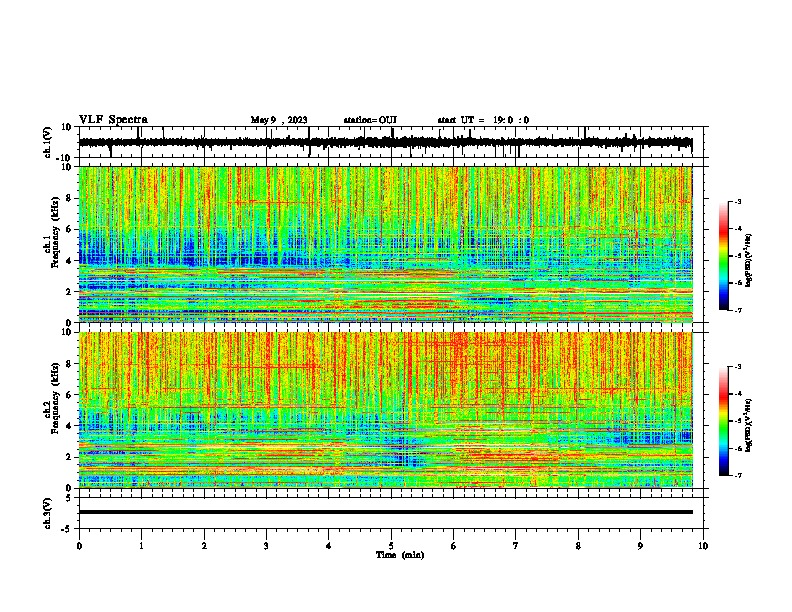Screen dimensions: 792x612
Task: Click the time axis tick label "3"
Action: coord(266,546)
